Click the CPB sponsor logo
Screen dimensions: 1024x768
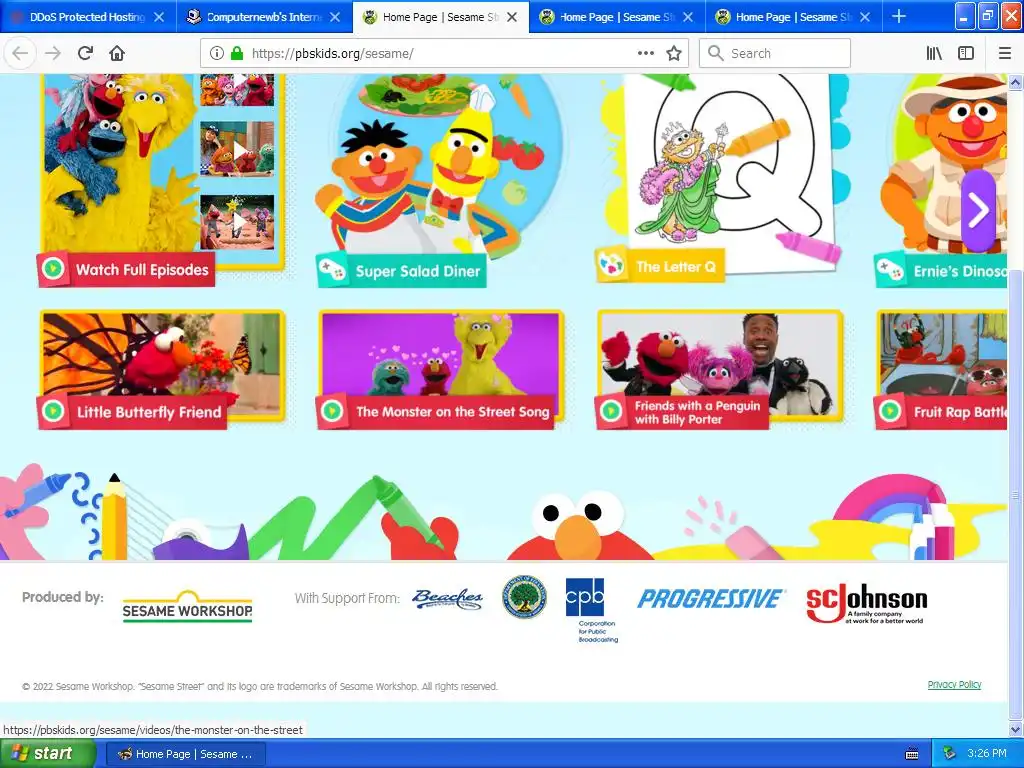pyautogui.click(x=592, y=609)
